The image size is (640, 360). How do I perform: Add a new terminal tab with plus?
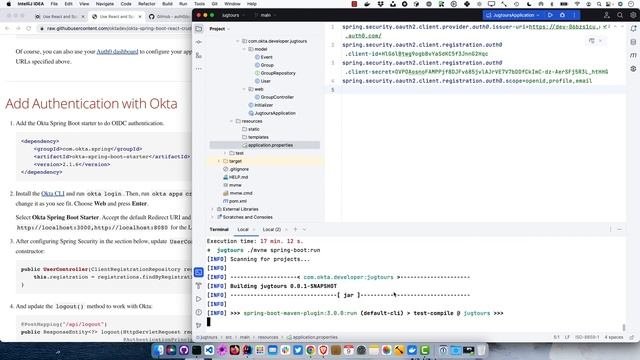(296, 229)
